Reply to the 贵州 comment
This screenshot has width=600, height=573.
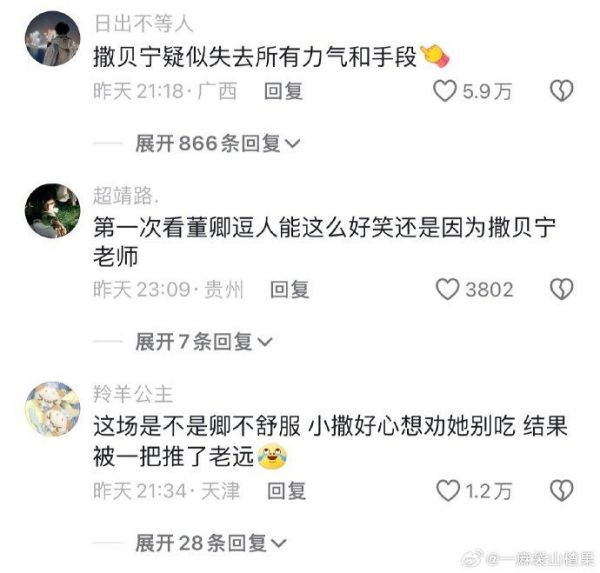(x=289, y=289)
